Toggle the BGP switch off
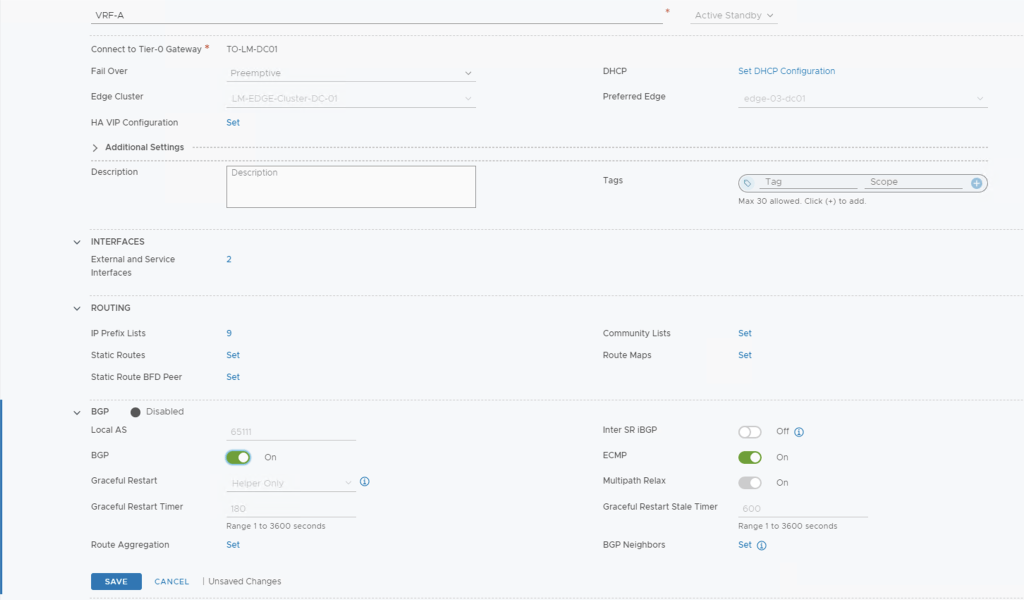Image resolution: width=1024 pixels, height=600 pixels. click(238, 457)
